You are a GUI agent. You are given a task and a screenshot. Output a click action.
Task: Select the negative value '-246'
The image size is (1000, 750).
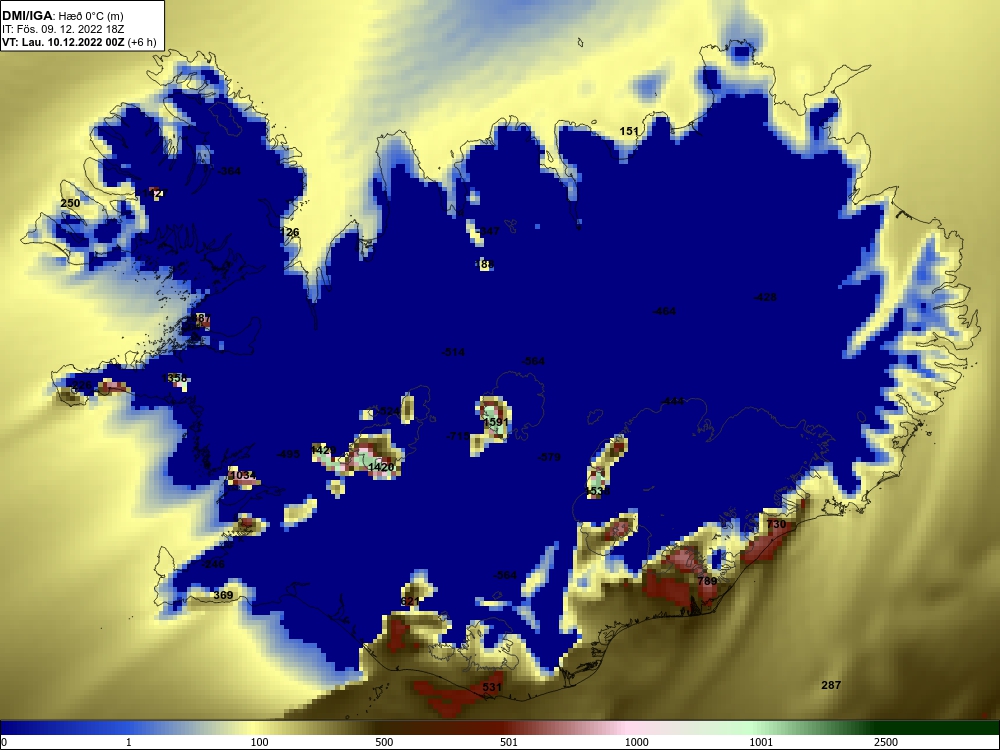pos(213,564)
